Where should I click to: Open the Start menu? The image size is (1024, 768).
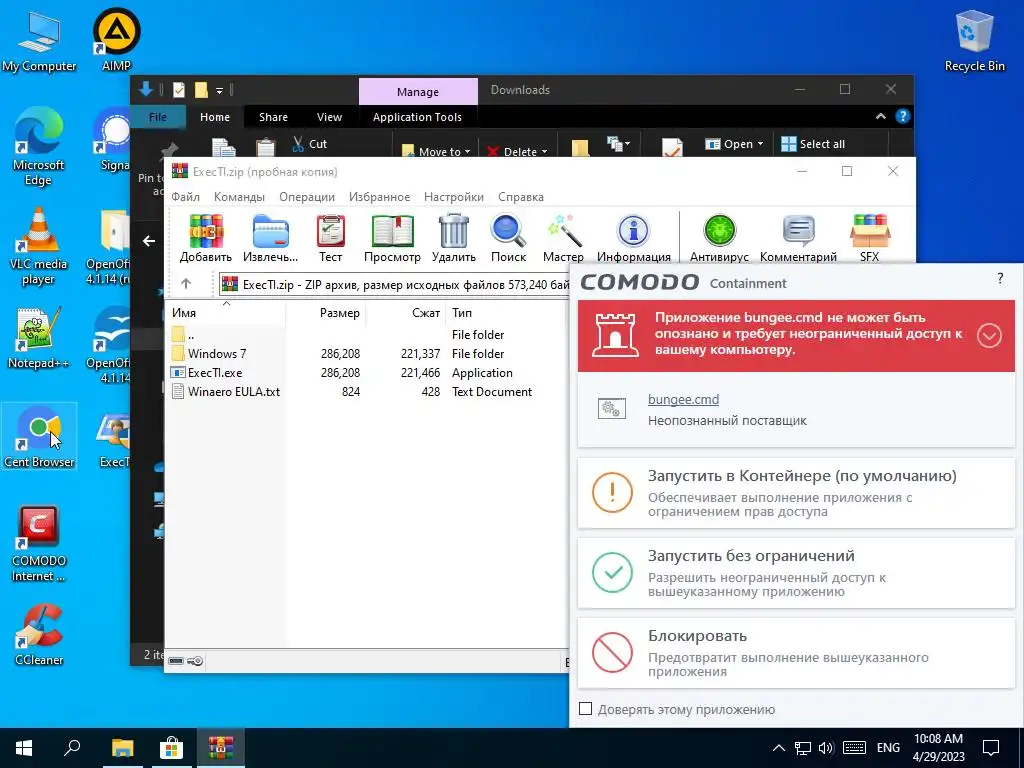(24, 748)
